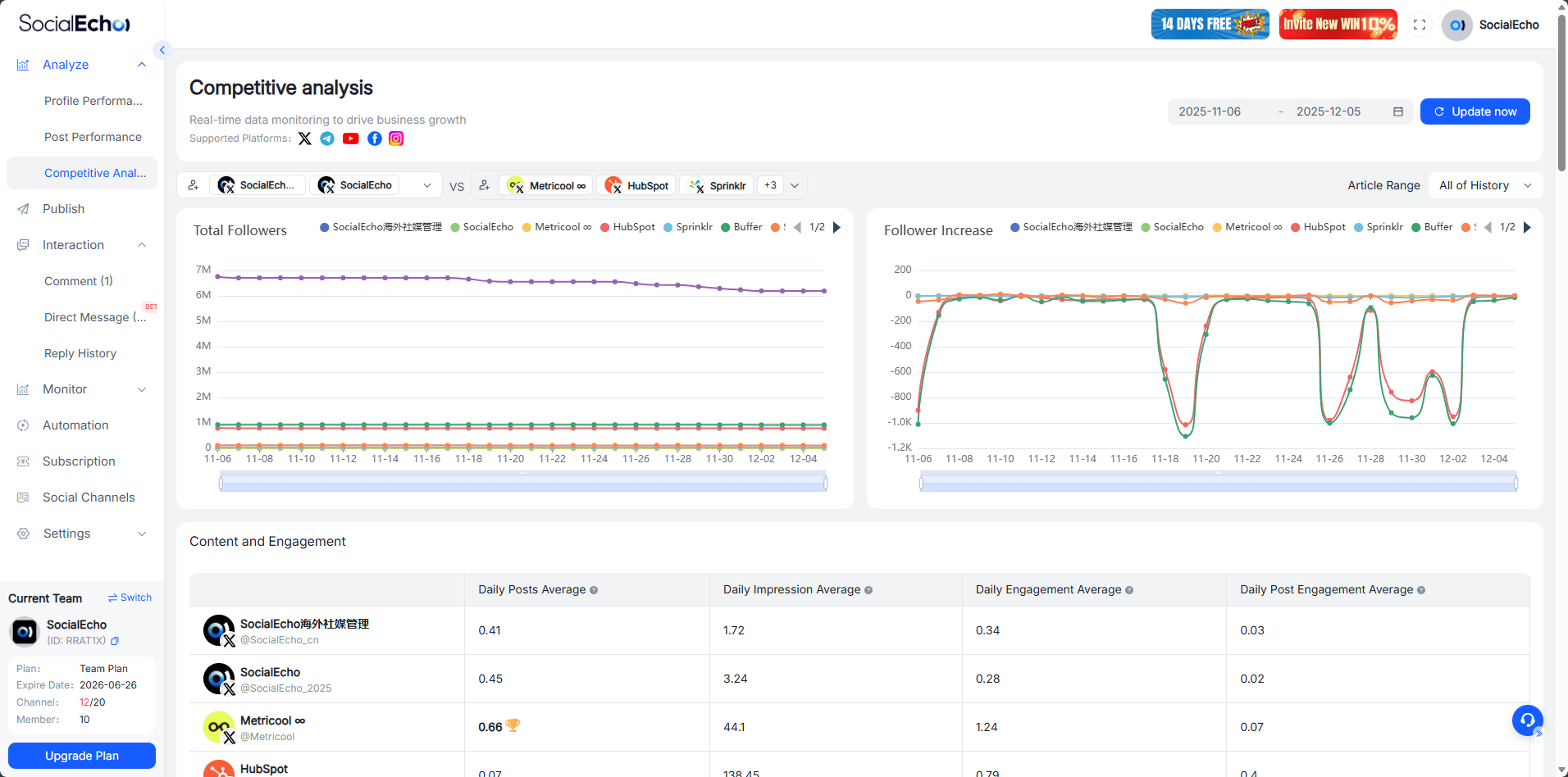This screenshot has height=777, width=1568.
Task: Click the Upgrade Plan button
Action: pos(82,756)
